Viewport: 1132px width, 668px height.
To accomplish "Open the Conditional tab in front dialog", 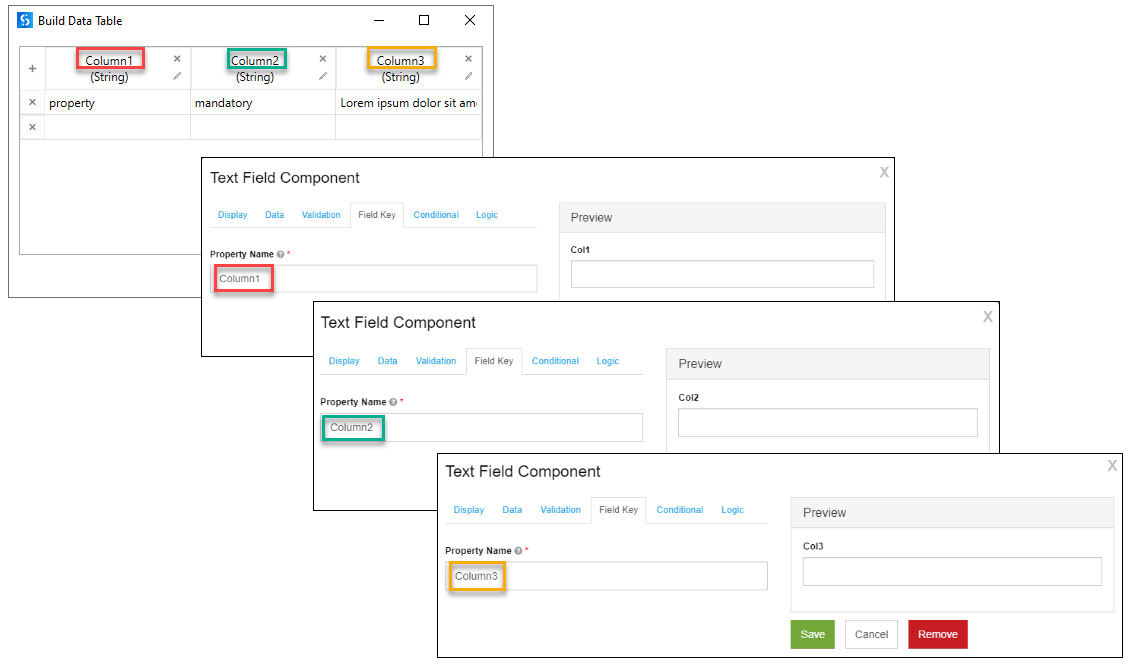I will 680,510.
